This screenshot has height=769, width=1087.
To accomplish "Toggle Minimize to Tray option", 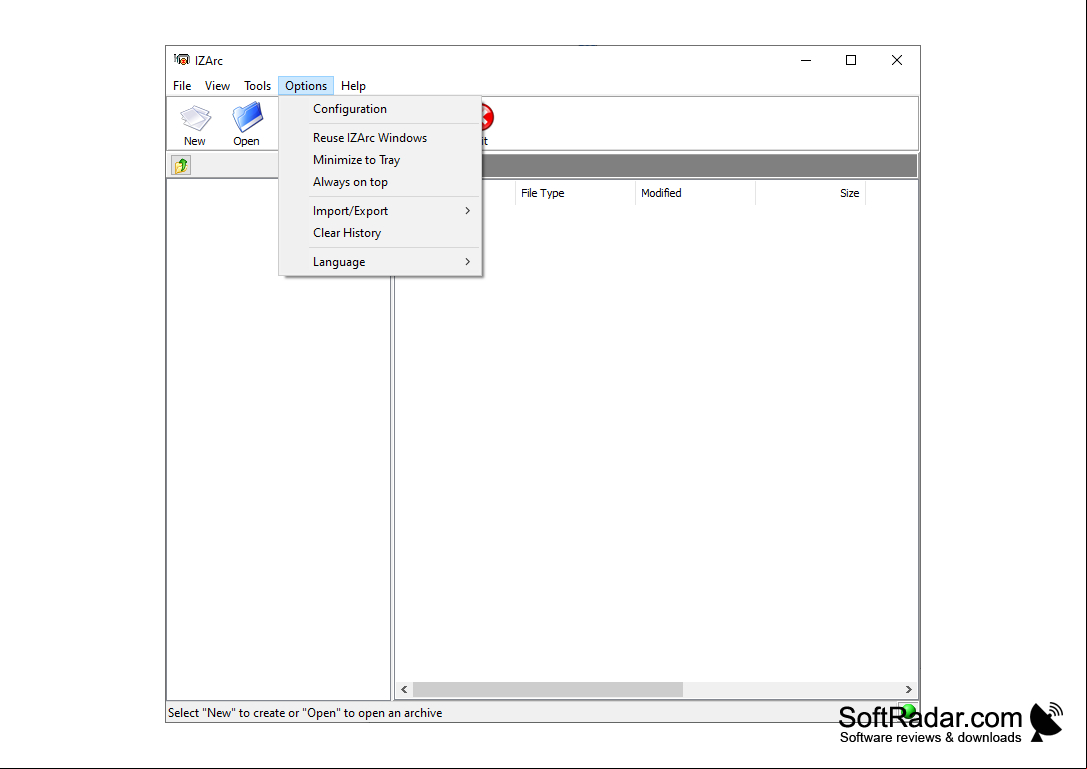I will pyautogui.click(x=380, y=160).
